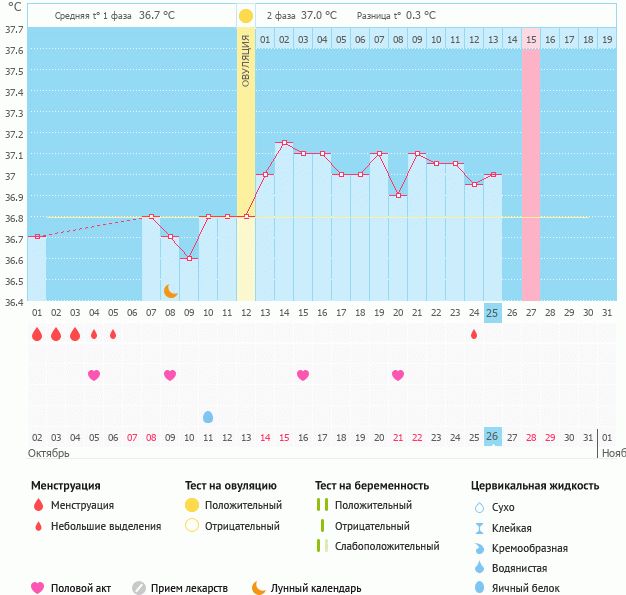Click the medication pill icon in legend

(x=139, y=588)
